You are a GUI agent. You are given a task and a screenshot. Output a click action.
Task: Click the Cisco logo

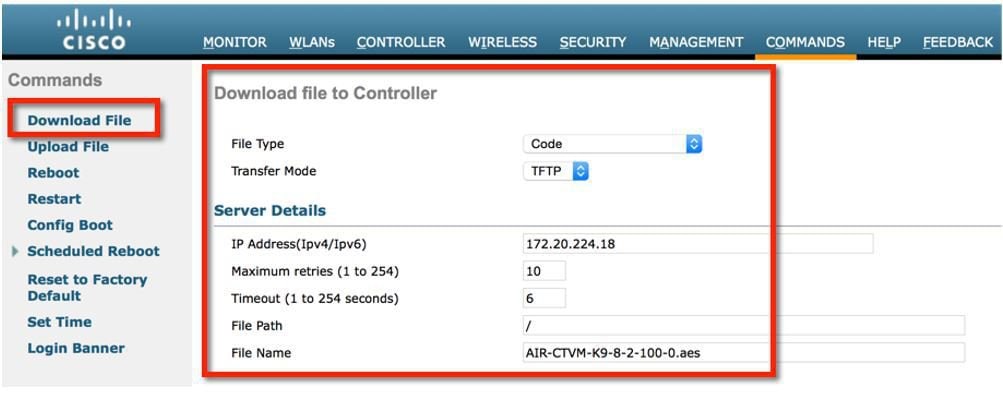tap(95, 29)
